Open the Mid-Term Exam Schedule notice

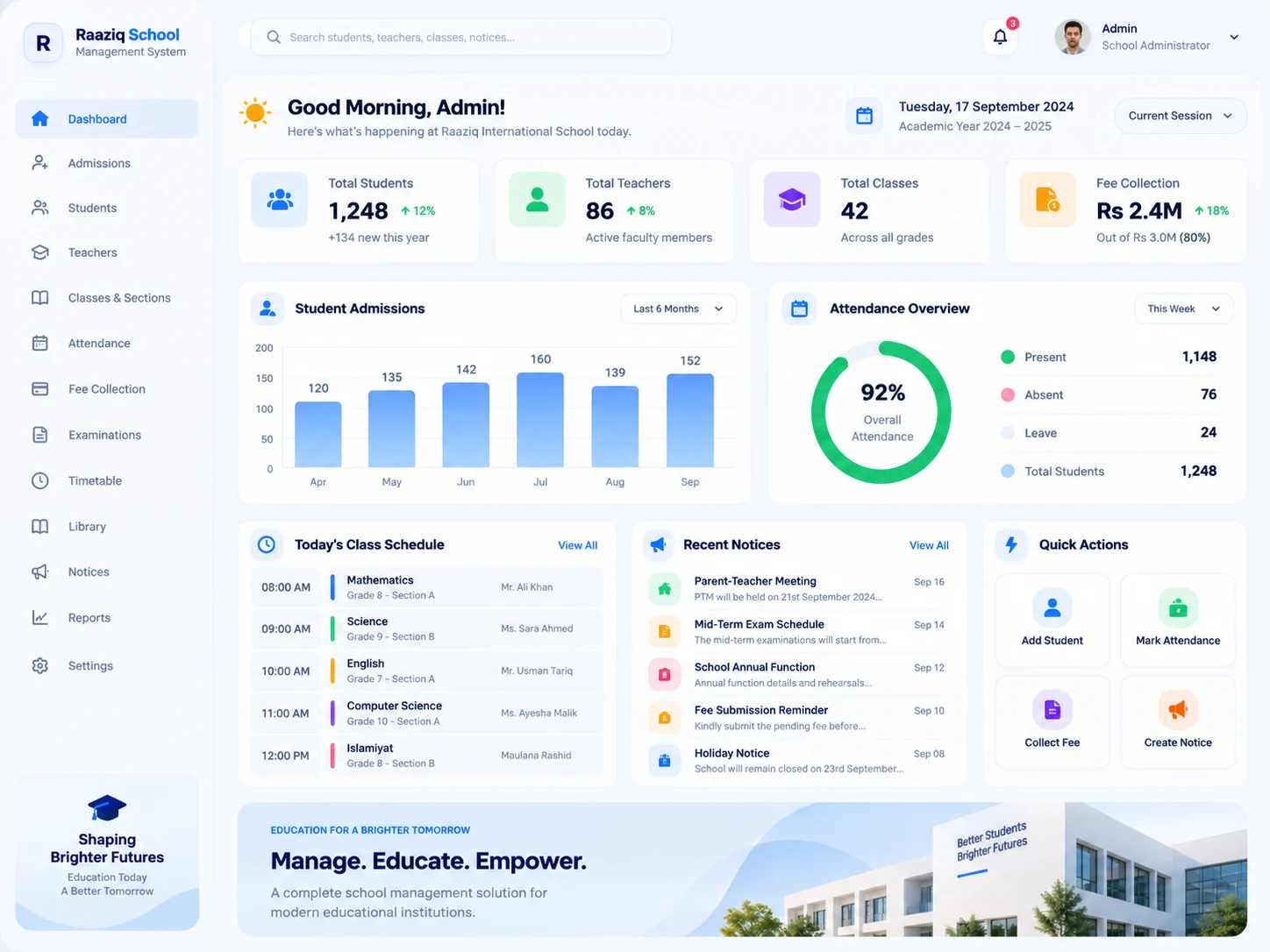pyautogui.click(x=798, y=631)
